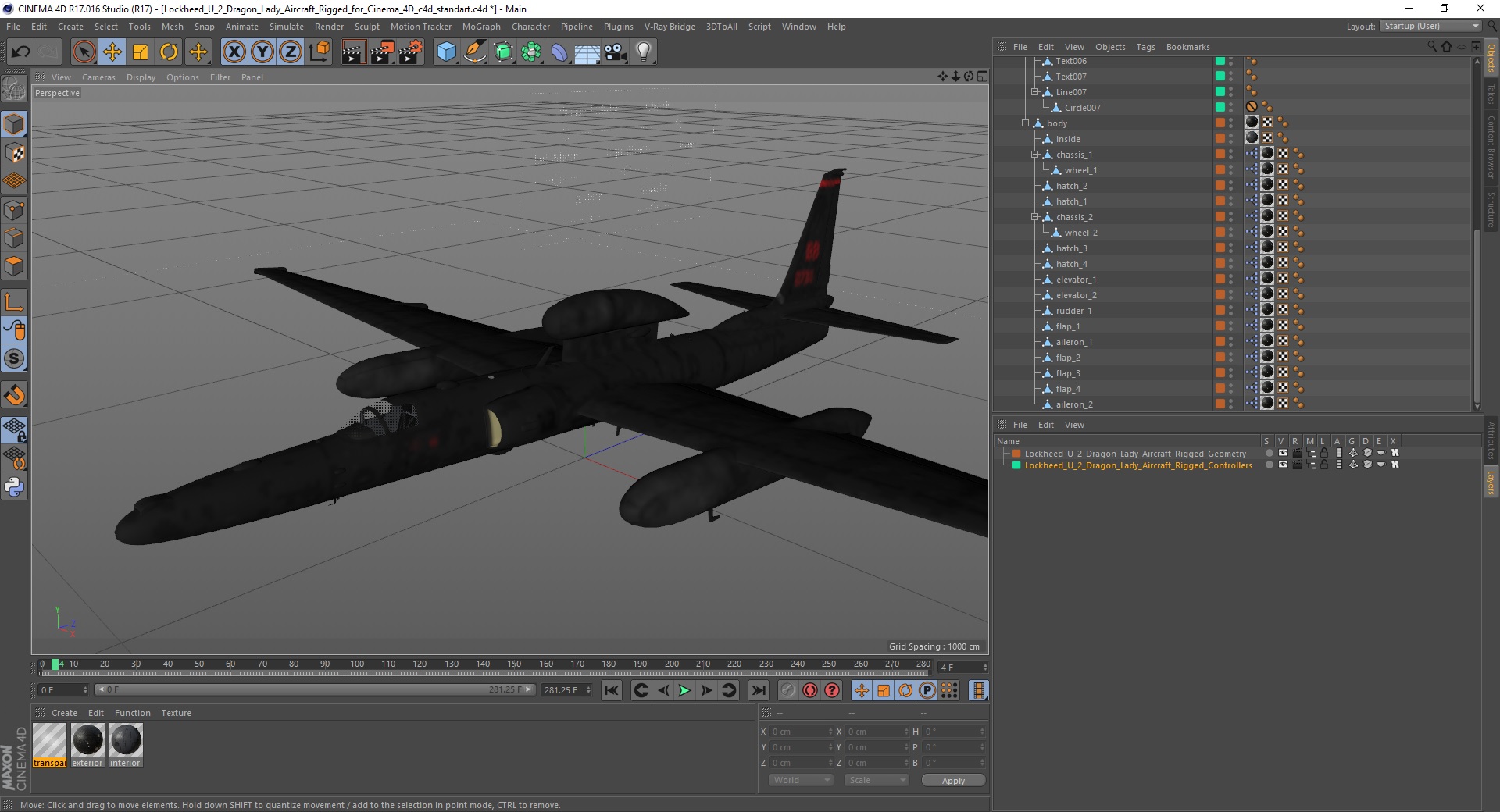The height and width of the screenshot is (812, 1500).
Task: Play the animation forward
Action: tap(684, 690)
